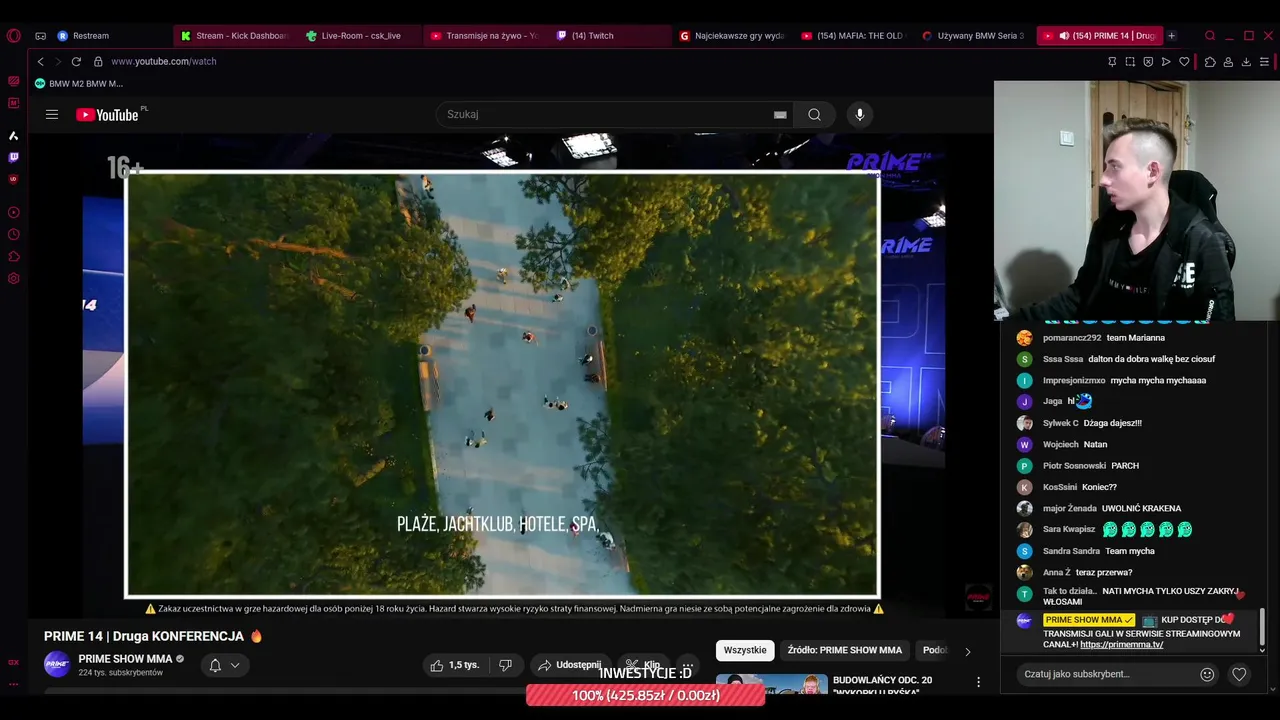Screen dimensions: 1280x720
Task: Switch to MAFIA: THE OLD tab
Action: pyautogui.click(x=855, y=36)
